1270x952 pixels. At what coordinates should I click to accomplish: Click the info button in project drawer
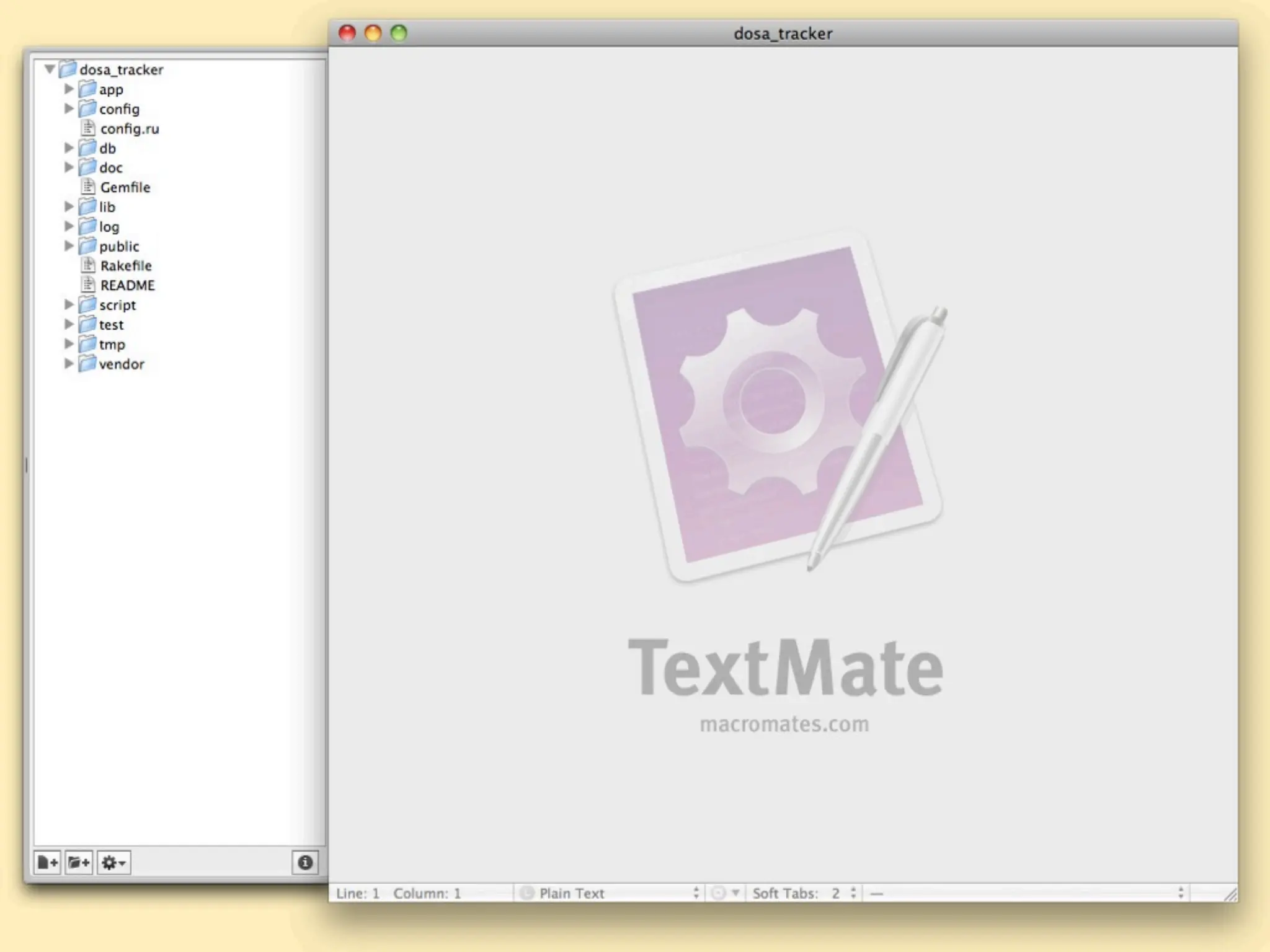tap(305, 862)
